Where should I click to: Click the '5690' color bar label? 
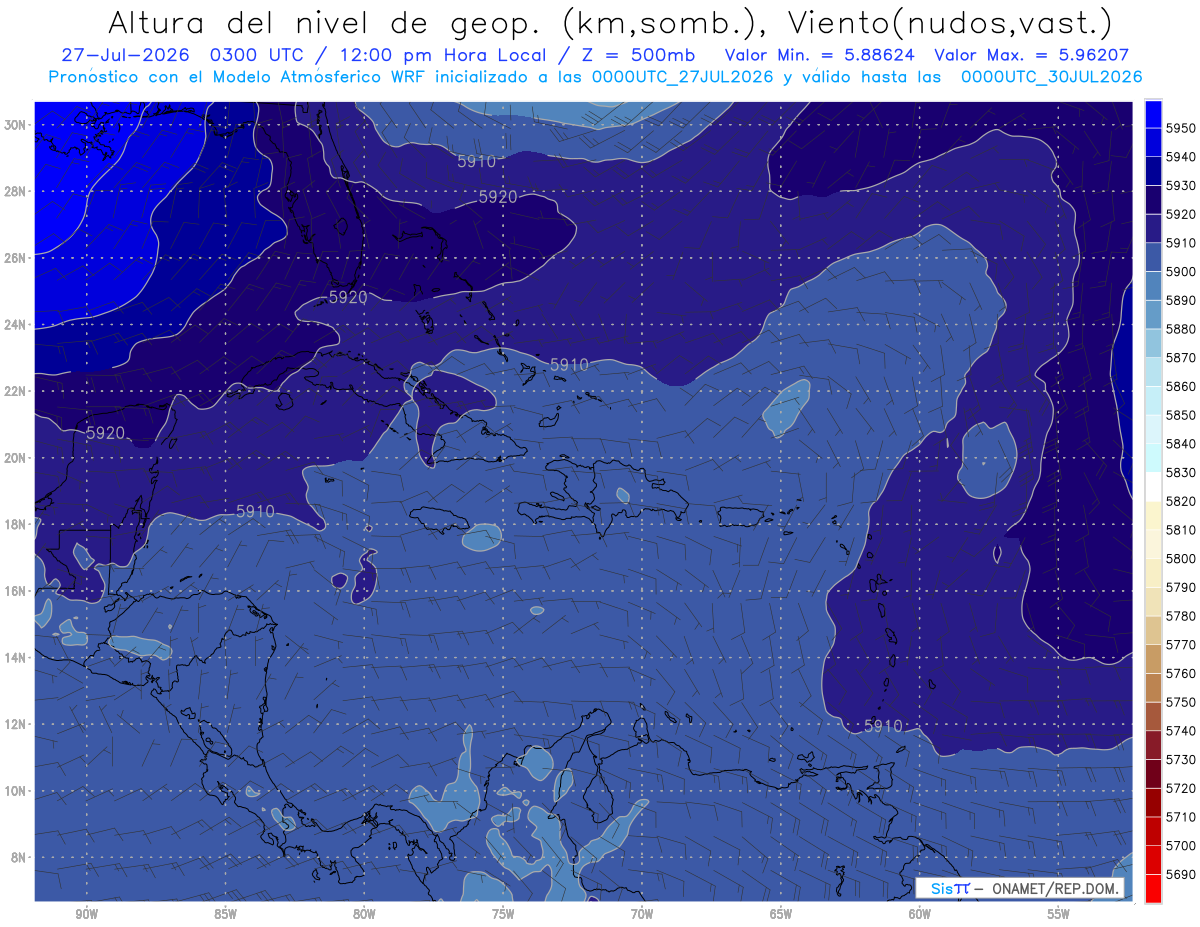[x=1181, y=874]
